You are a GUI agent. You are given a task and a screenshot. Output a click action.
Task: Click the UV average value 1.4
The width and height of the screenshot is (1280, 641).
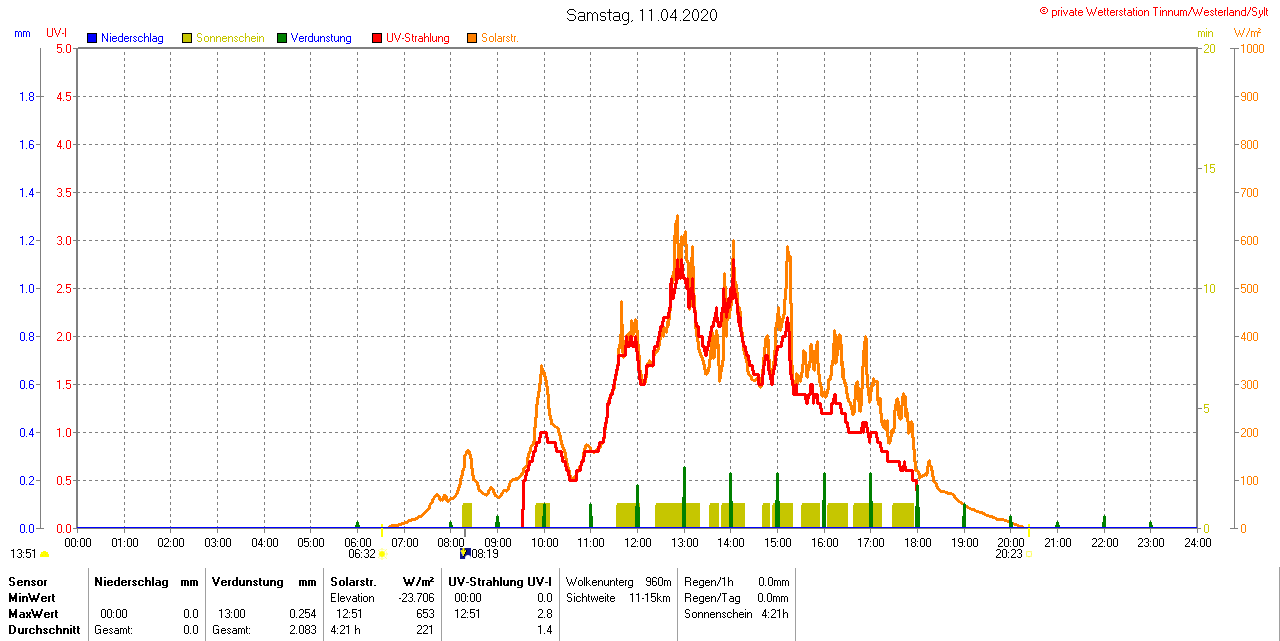545,630
